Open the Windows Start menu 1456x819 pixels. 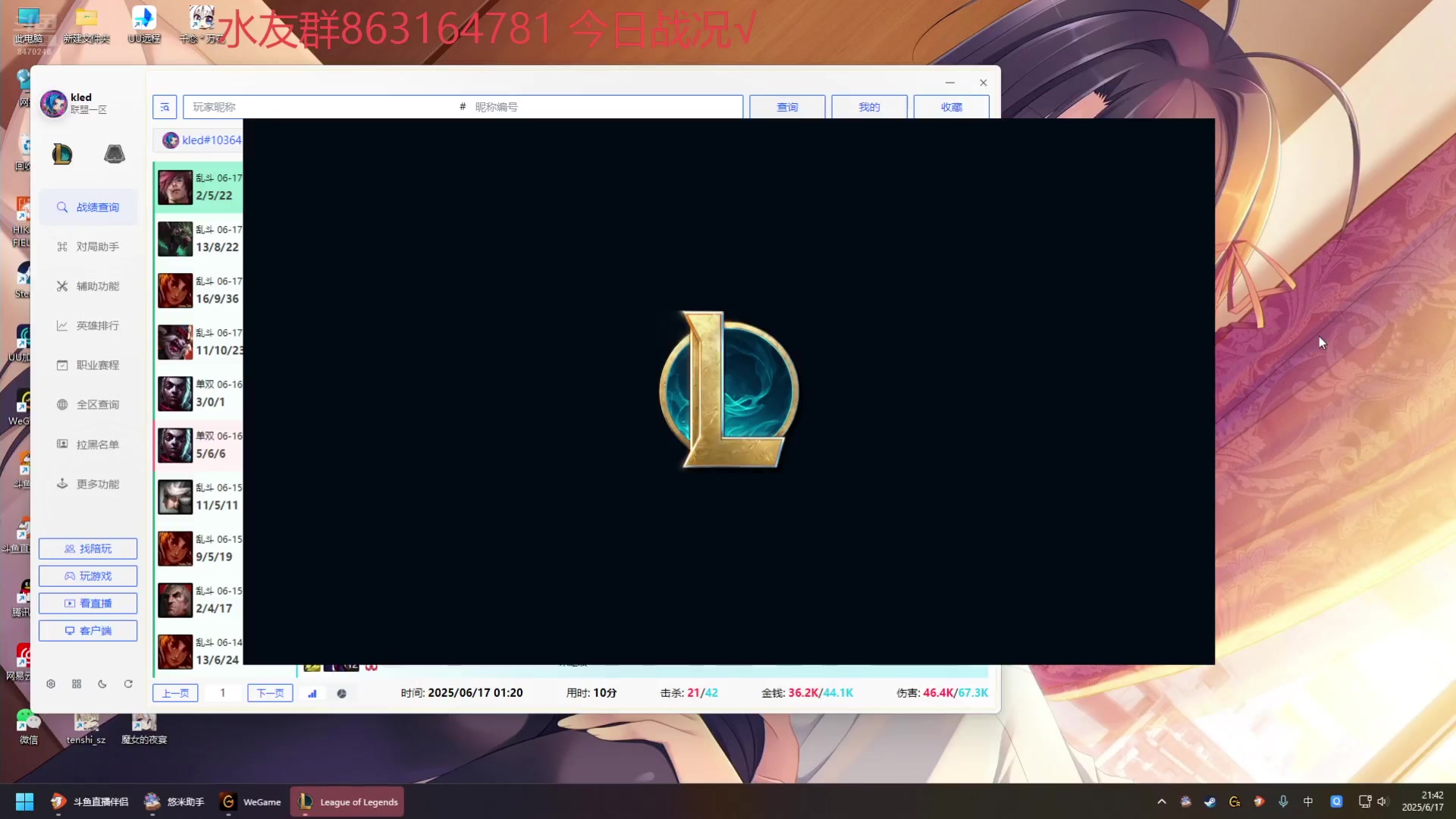(24, 802)
